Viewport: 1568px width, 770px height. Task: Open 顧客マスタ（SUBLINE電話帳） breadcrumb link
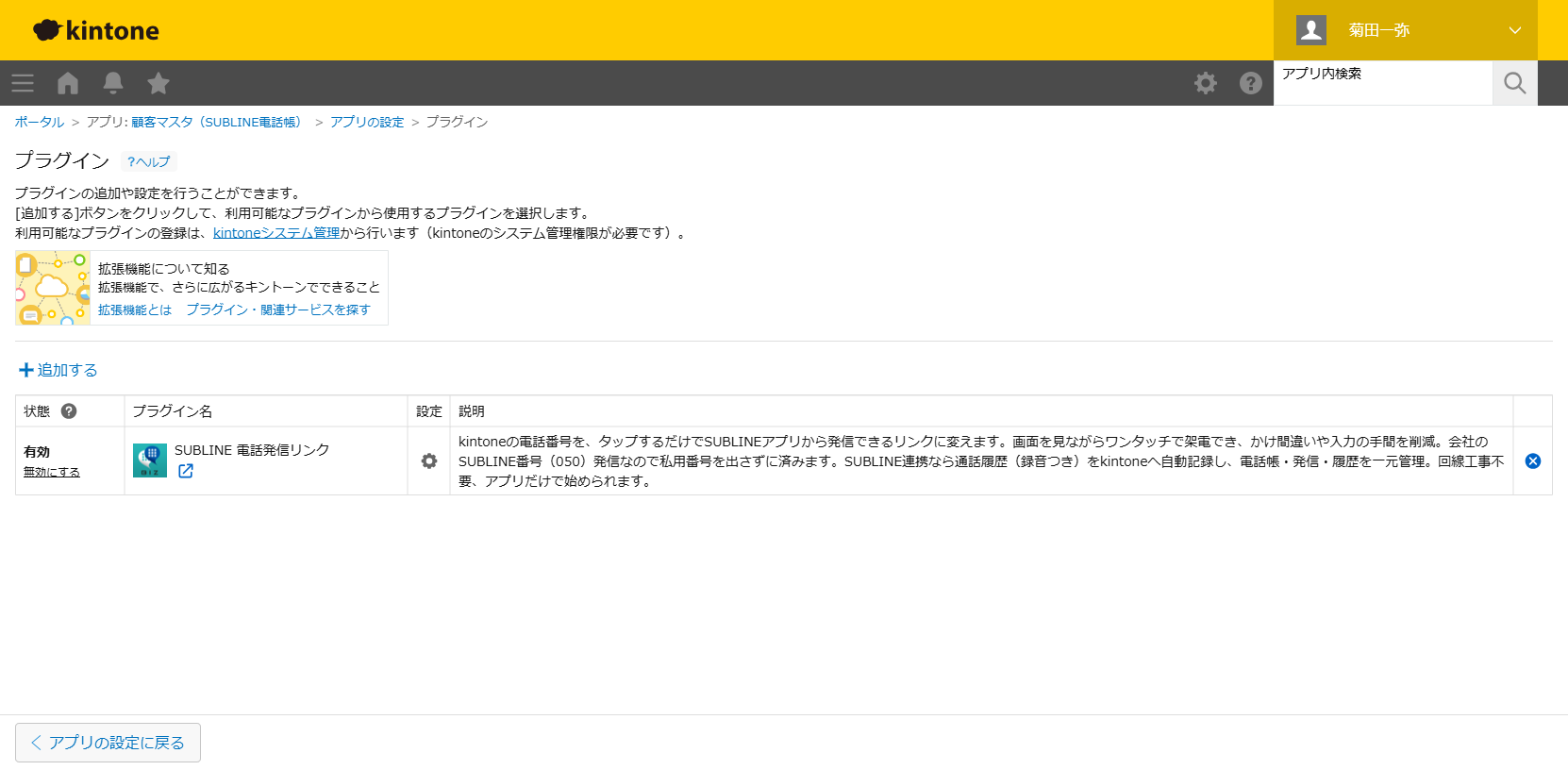[x=219, y=122]
